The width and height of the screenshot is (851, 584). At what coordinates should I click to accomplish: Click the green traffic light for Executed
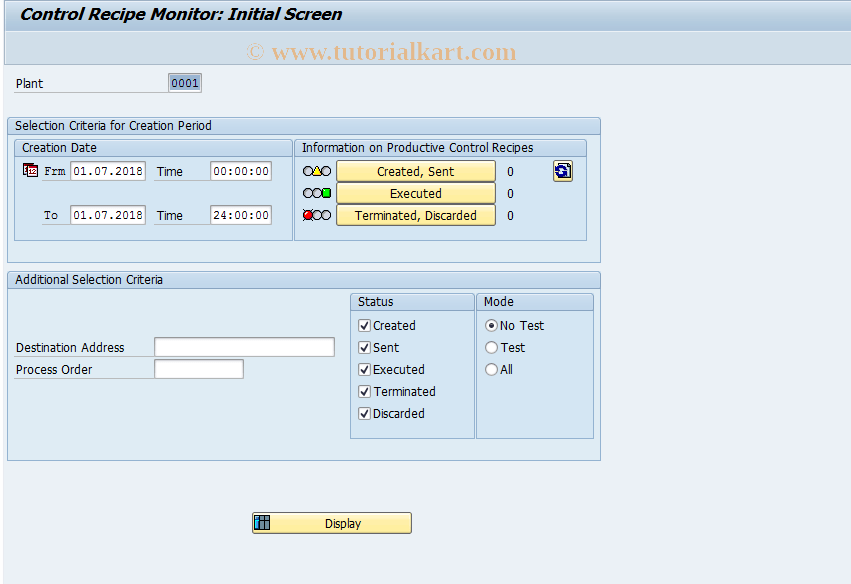click(328, 192)
